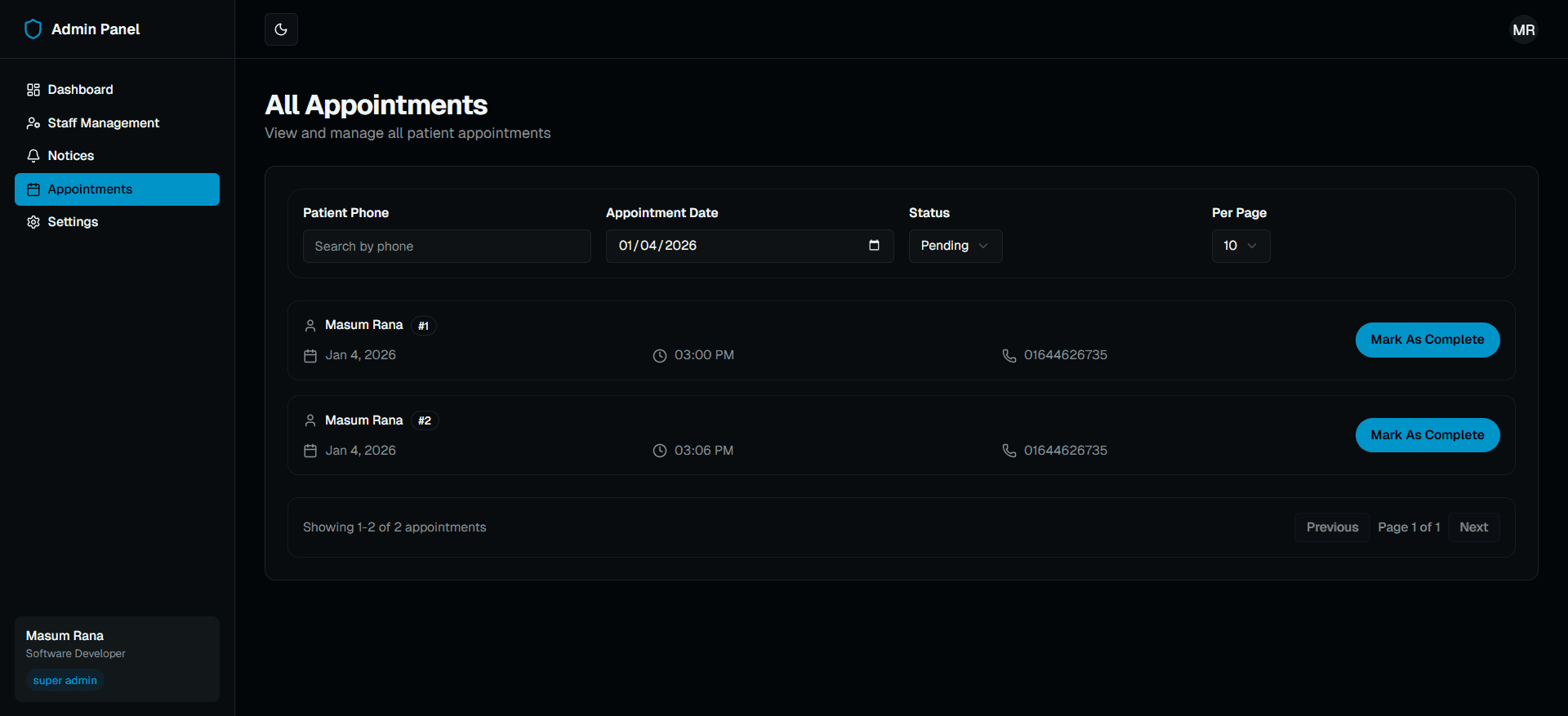This screenshot has height=716, width=1568.
Task: Focus the Search by phone field
Action: tap(447, 247)
